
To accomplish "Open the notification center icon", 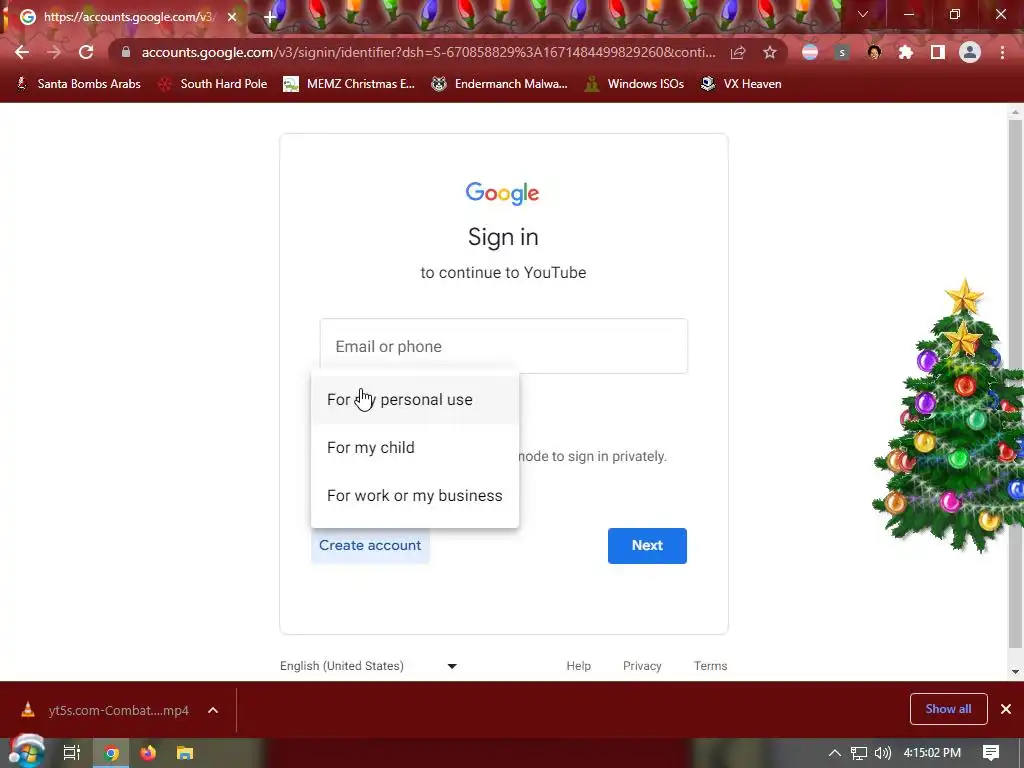I will [991, 753].
